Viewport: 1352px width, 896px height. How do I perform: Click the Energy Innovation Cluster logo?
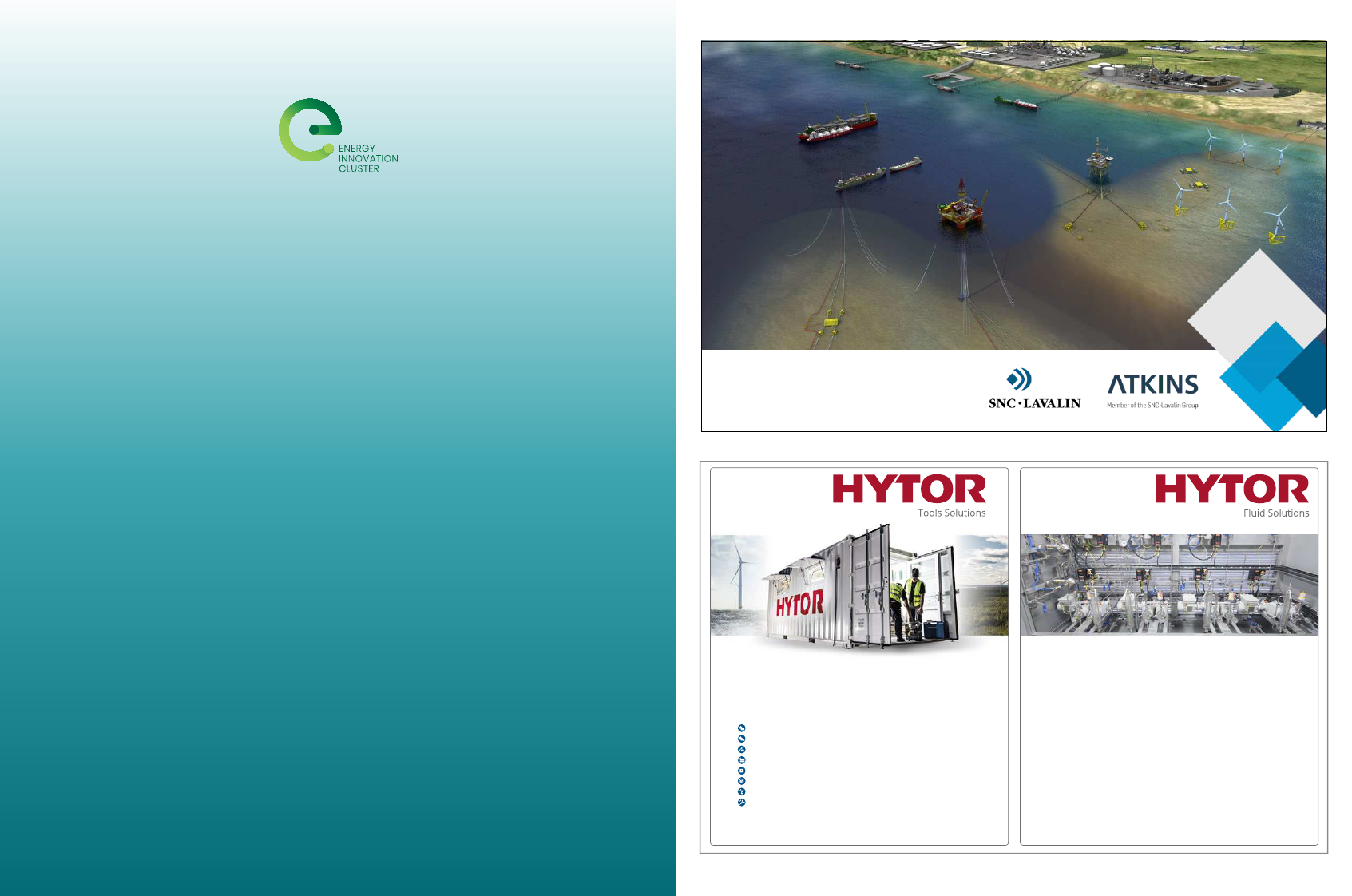point(338,135)
